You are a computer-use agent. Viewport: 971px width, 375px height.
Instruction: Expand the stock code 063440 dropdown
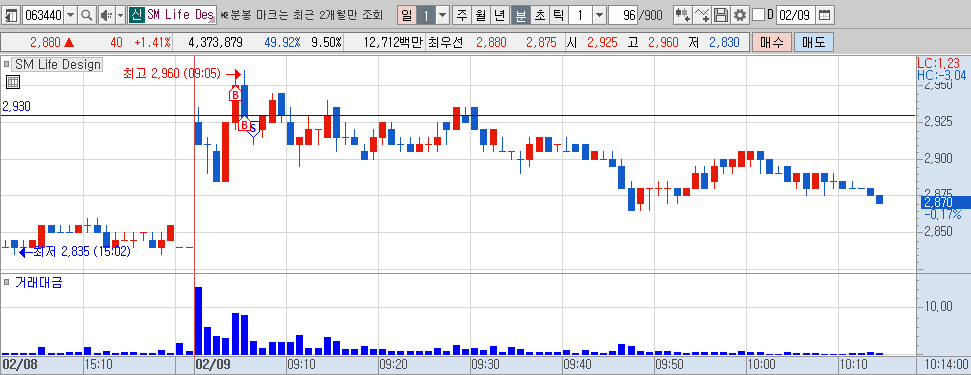71,14
